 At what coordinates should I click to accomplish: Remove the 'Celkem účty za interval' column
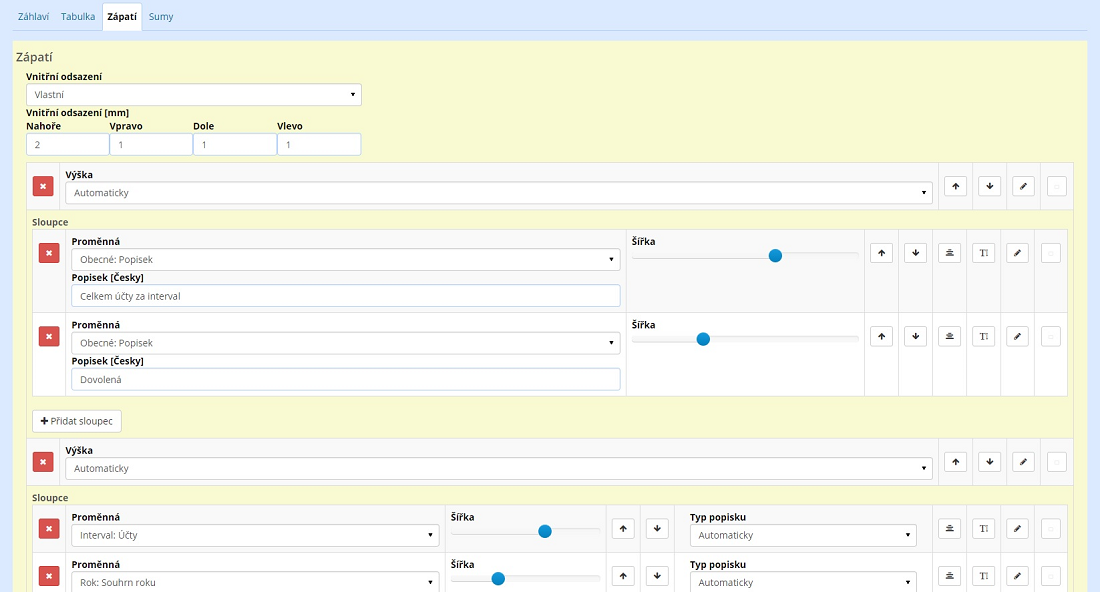point(49,253)
